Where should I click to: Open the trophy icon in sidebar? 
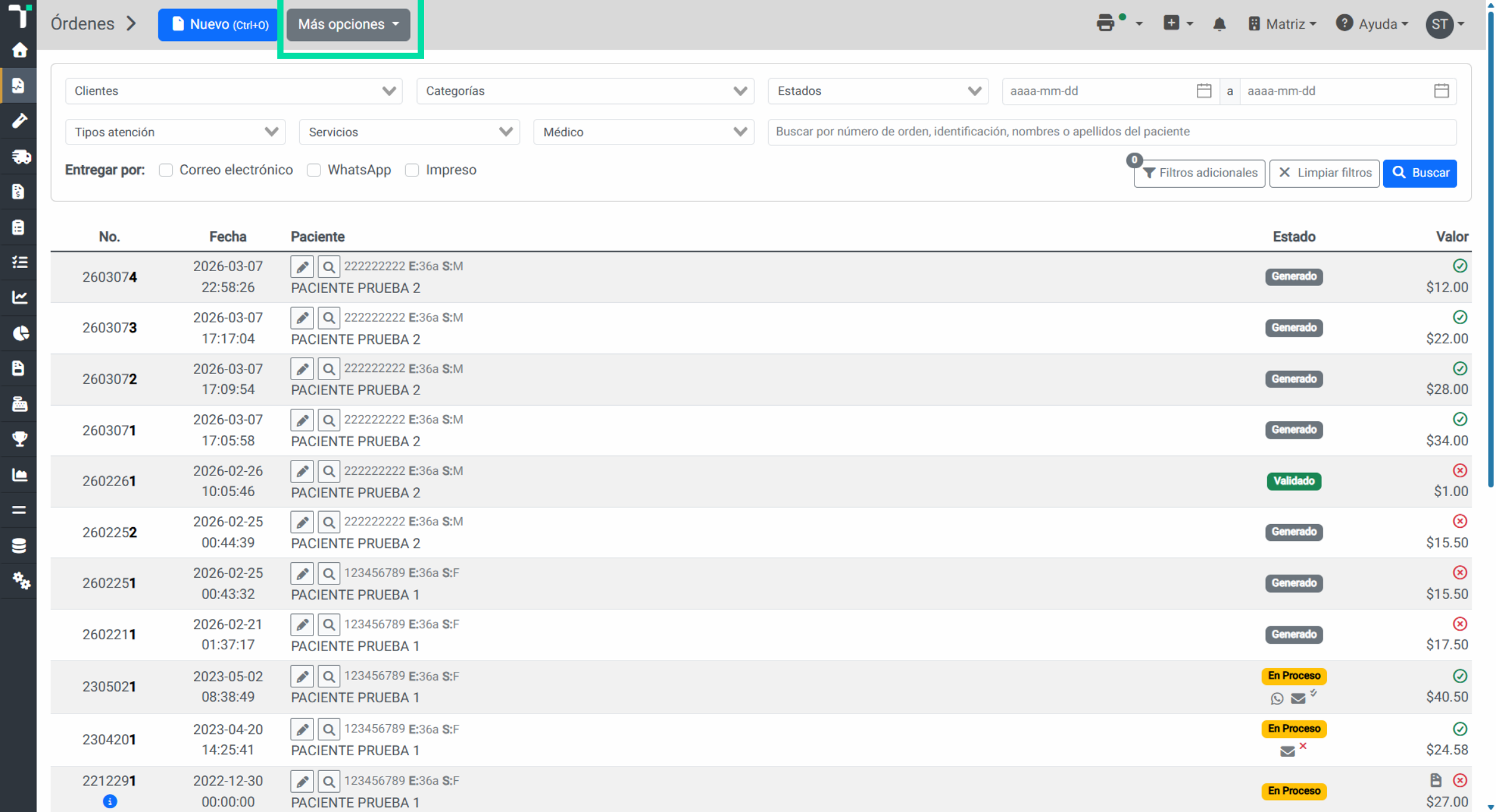point(19,439)
